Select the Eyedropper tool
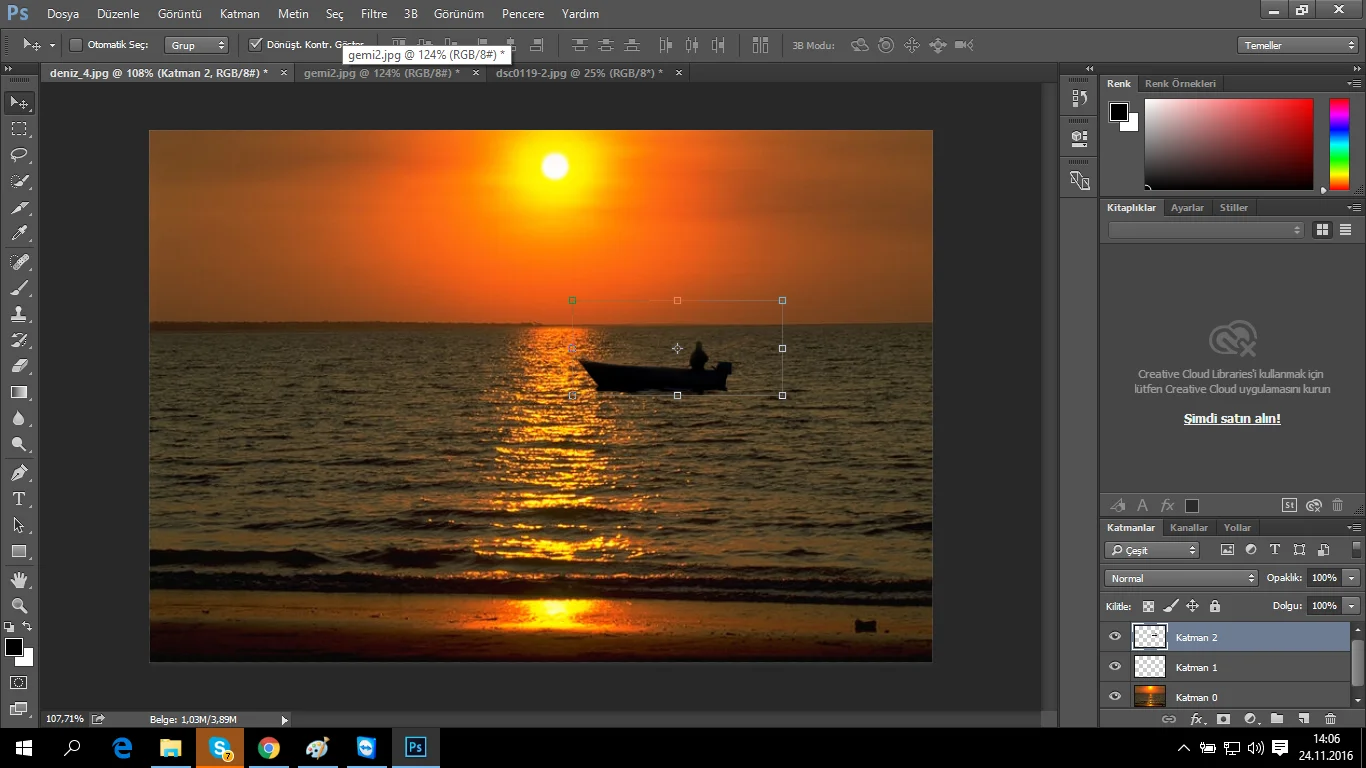 [19, 234]
